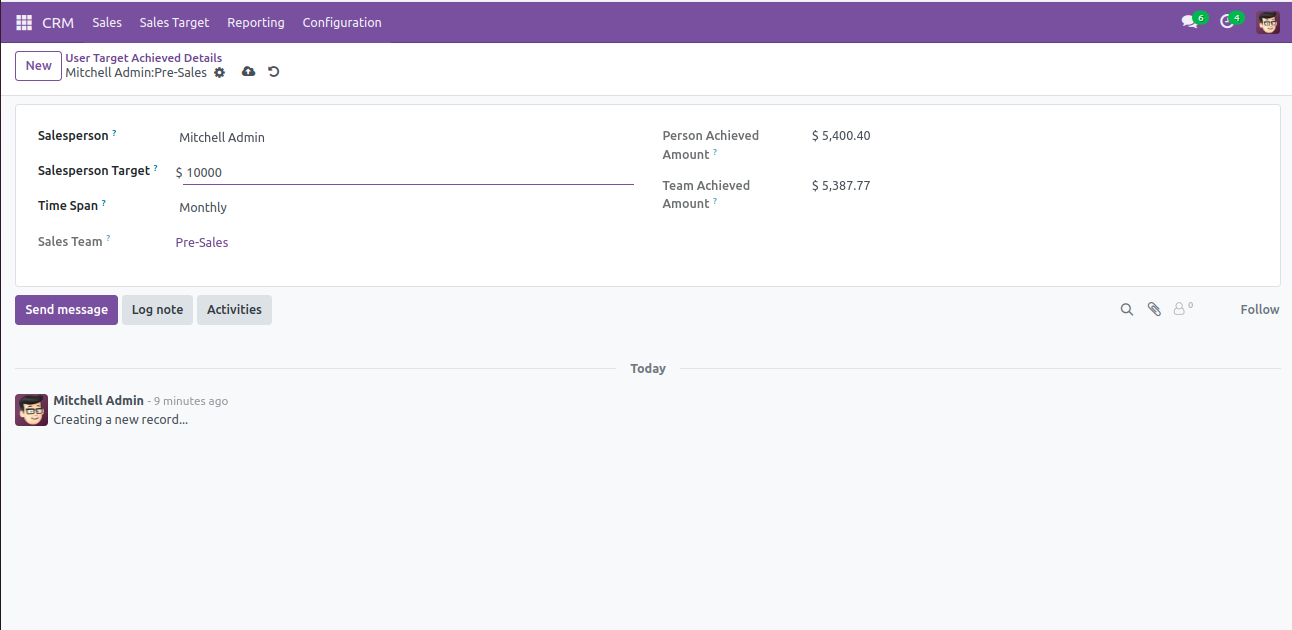Open the Reporting menu
1292x630 pixels.
click(255, 22)
